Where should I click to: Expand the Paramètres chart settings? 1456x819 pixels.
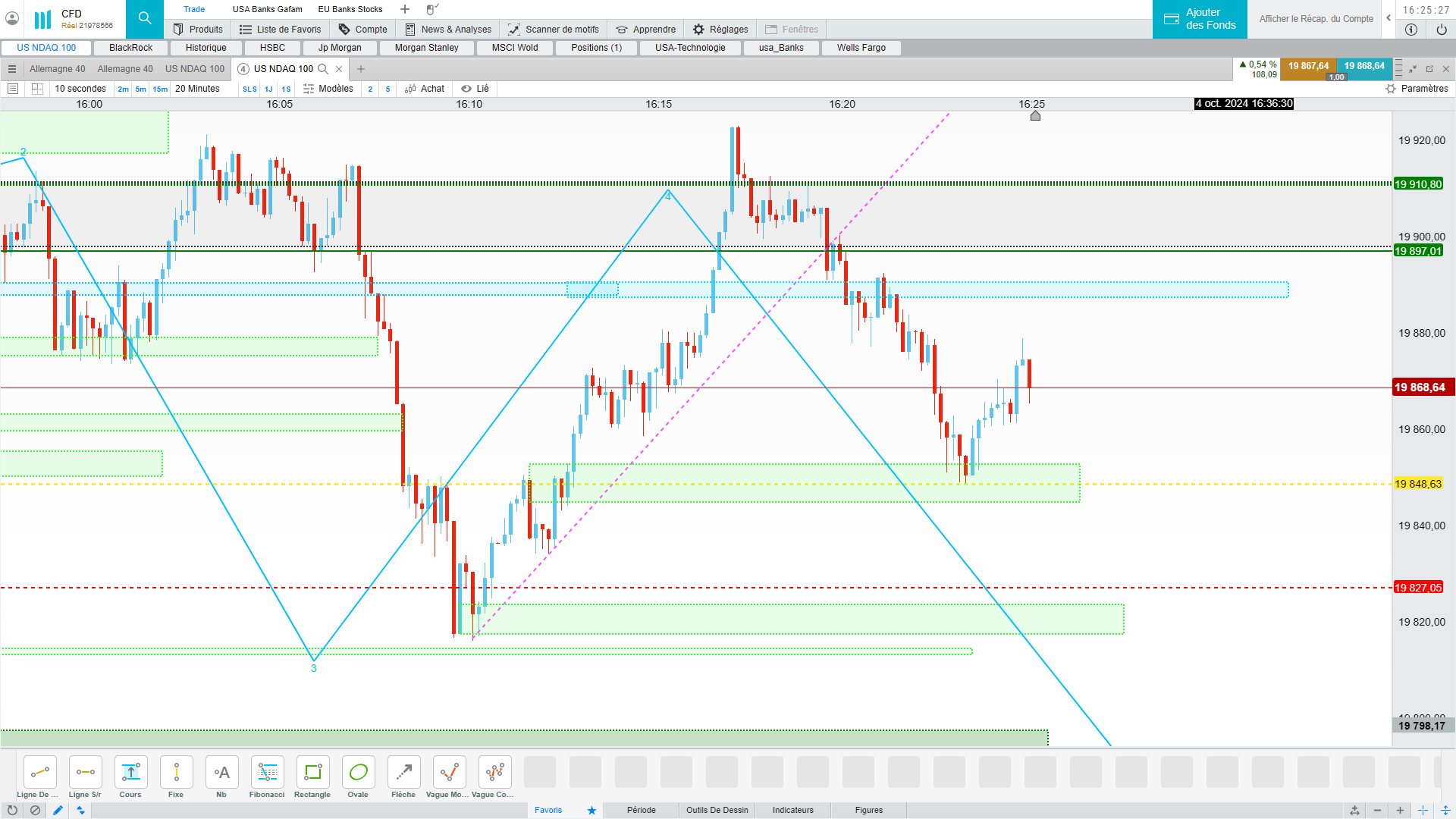click(x=1417, y=89)
